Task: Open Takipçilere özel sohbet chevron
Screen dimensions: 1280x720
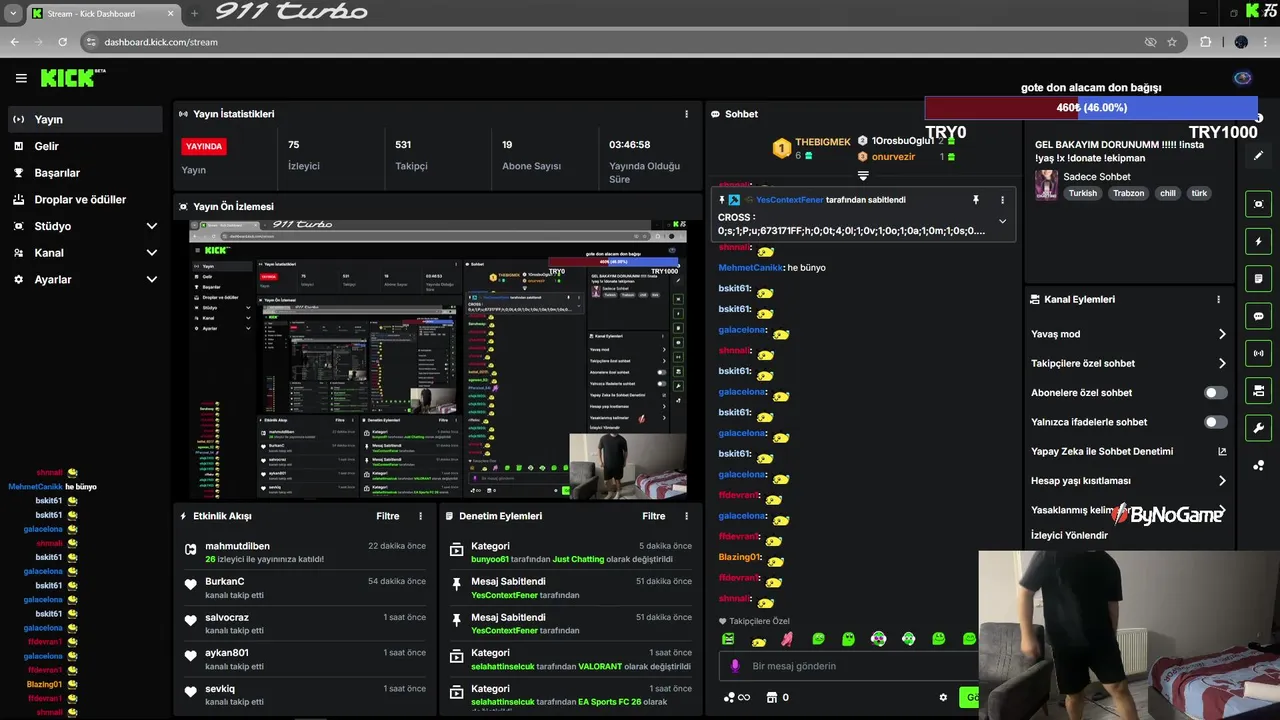Action: (x=1222, y=363)
